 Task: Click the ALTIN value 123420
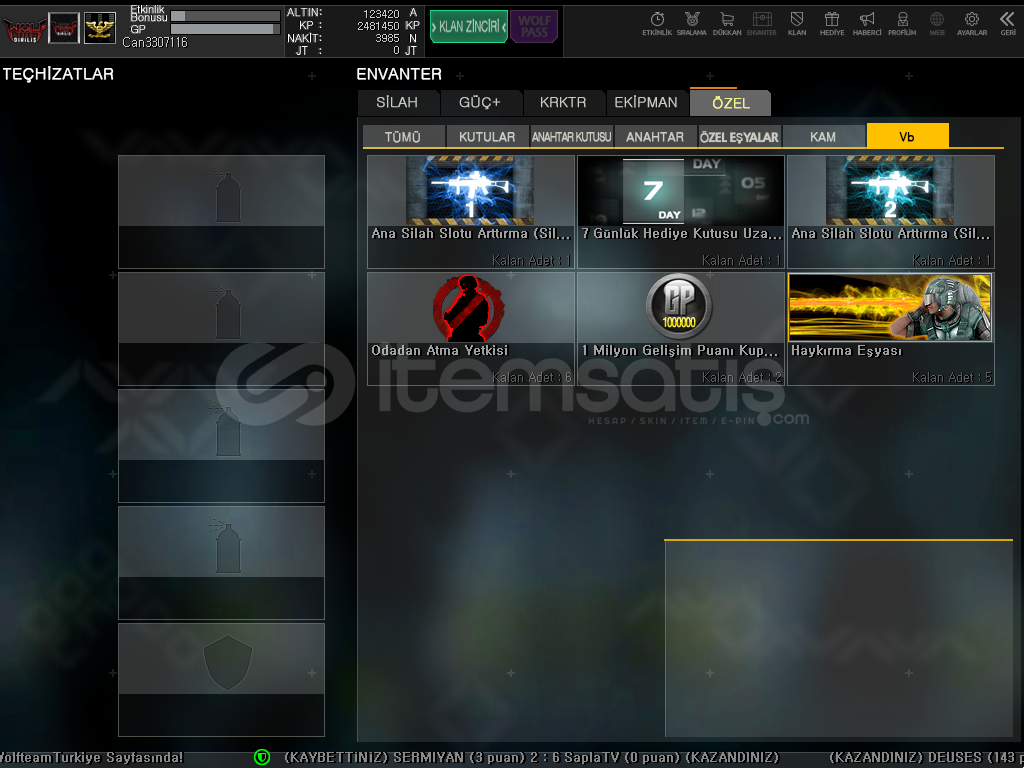pos(381,14)
